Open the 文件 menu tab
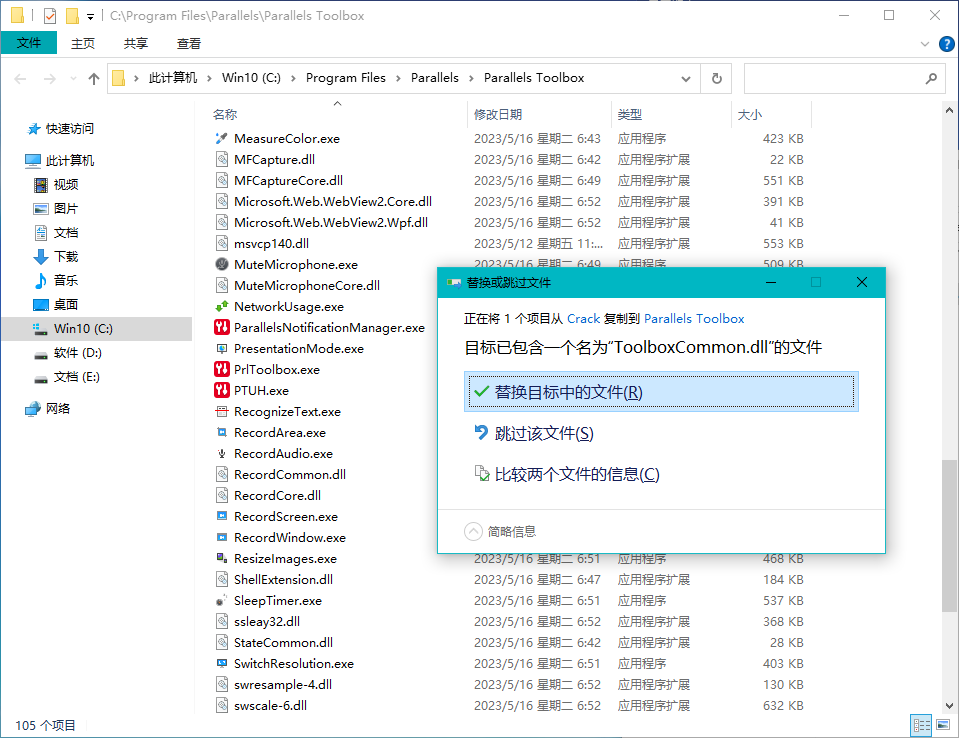This screenshot has height=738, width=959. 29,43
